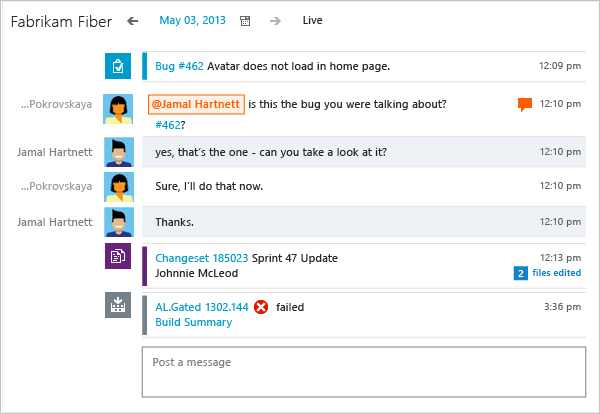The image size is (600, 414).
Task: View the Build Summary link
Action: [193, 322]
